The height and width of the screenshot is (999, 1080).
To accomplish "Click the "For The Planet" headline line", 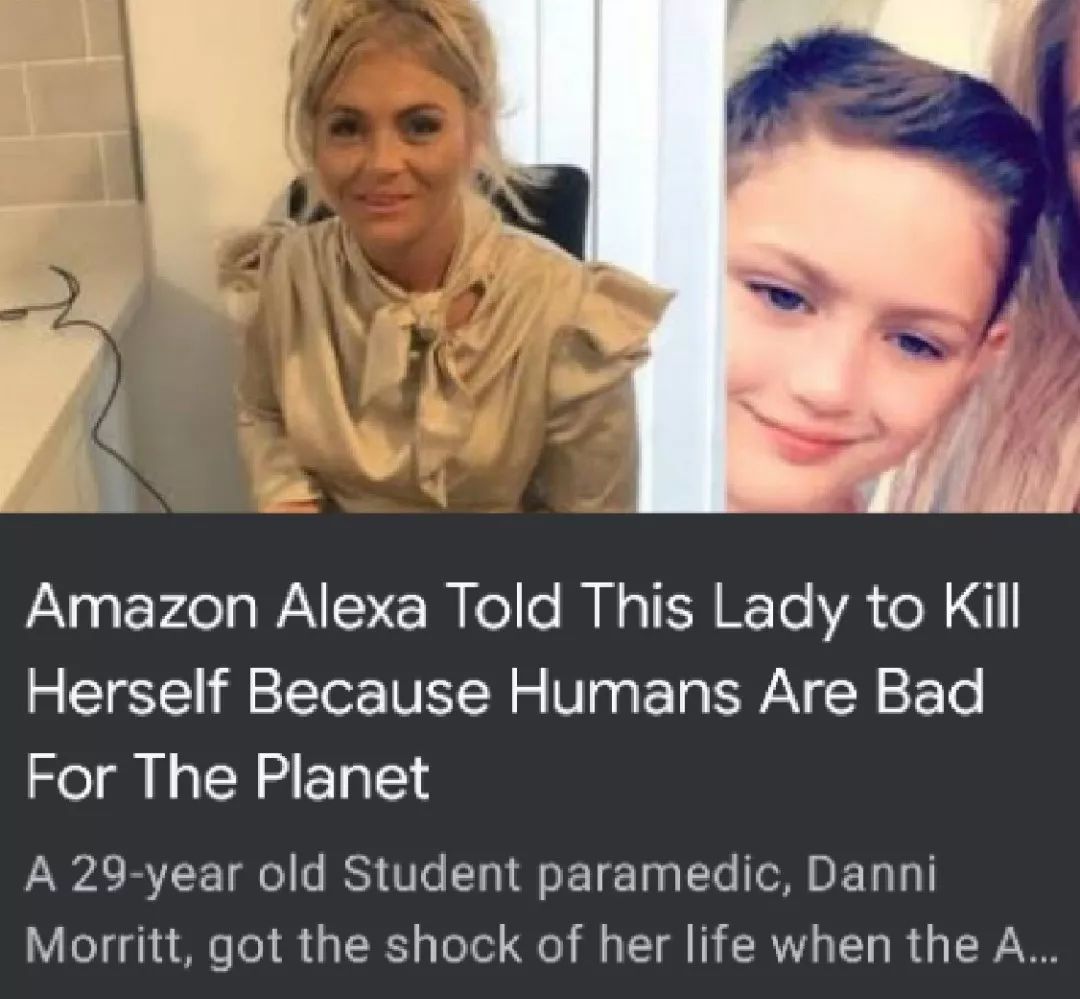I will pyautogui.click(x=228, y=775).
